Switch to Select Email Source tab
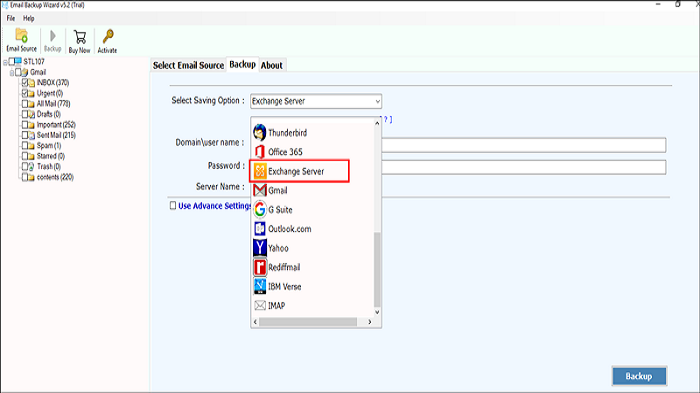The height and width of the screenshot is (393, 700). click(x=188, y=65)
